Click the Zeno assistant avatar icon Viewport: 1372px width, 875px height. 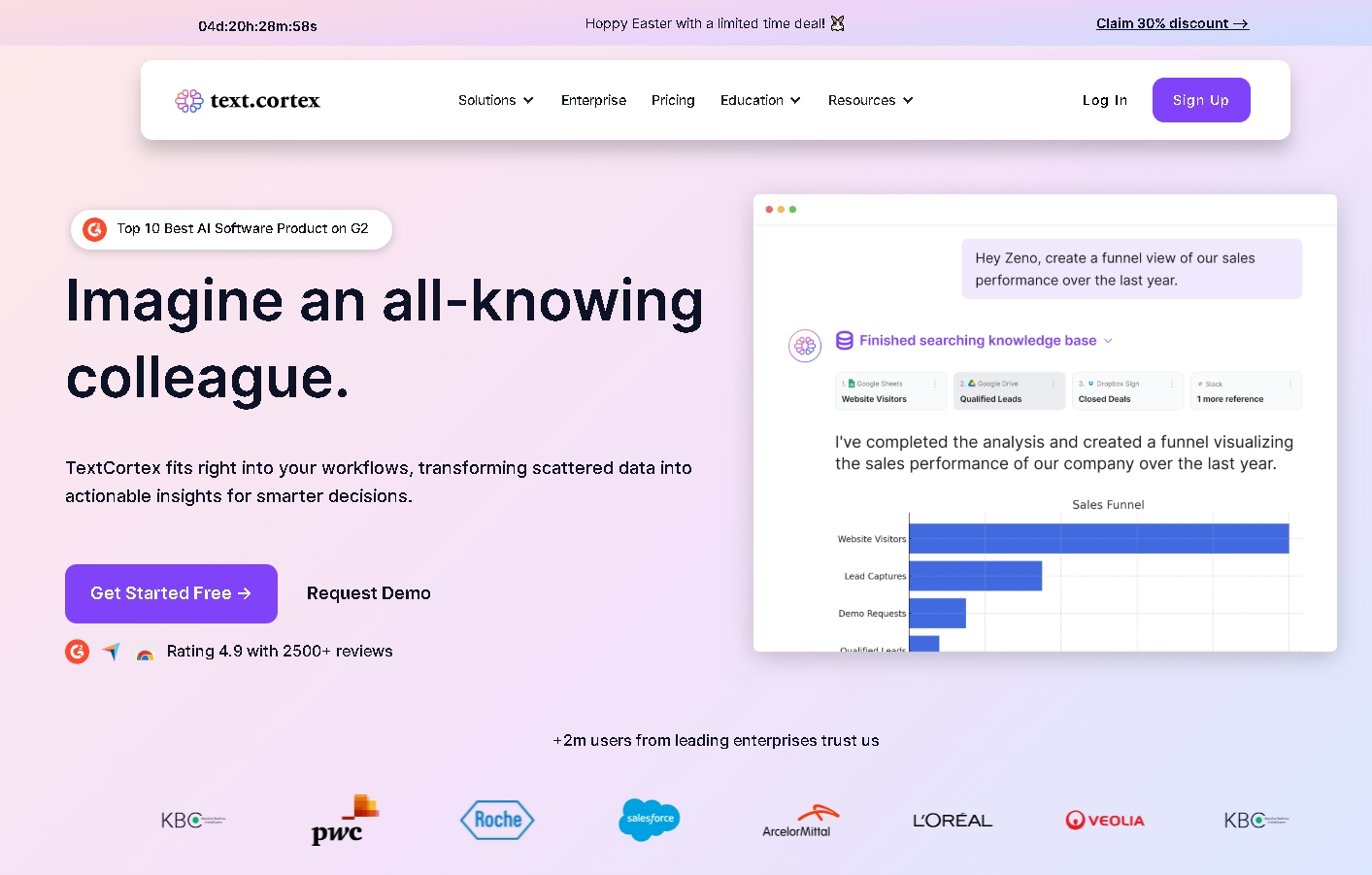coord(805,345)
